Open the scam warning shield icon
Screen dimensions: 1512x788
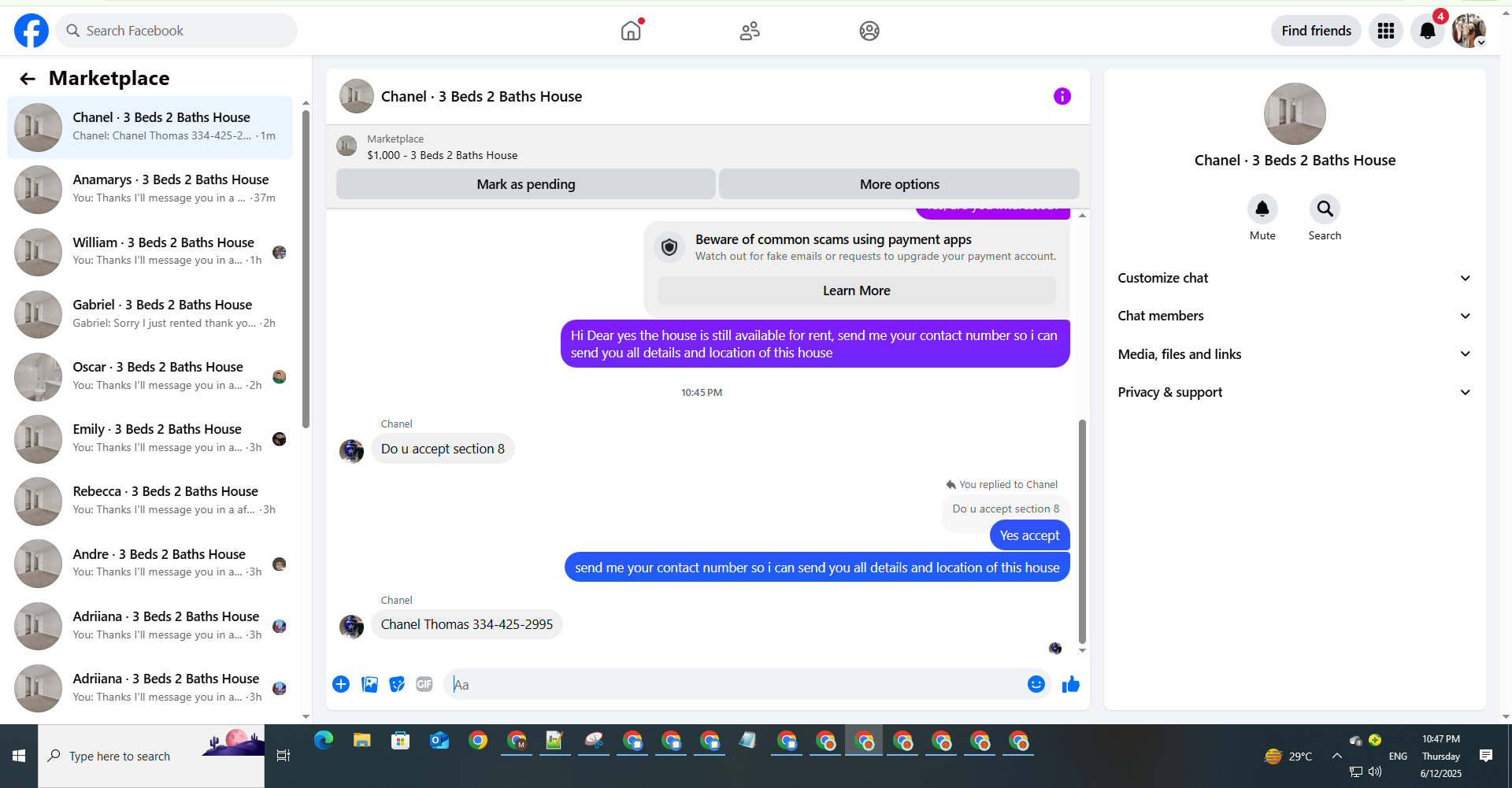pyautogui.click(x=669, y=247)
